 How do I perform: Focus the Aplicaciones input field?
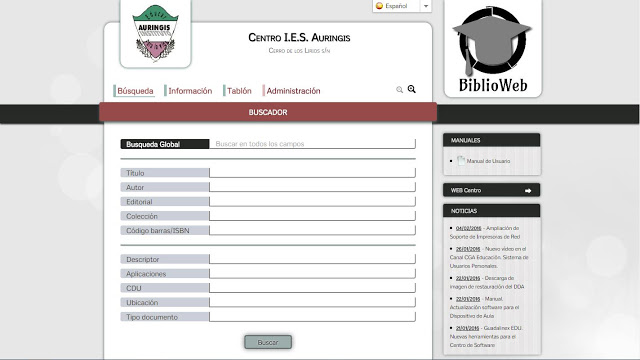[x=312, y=273]
